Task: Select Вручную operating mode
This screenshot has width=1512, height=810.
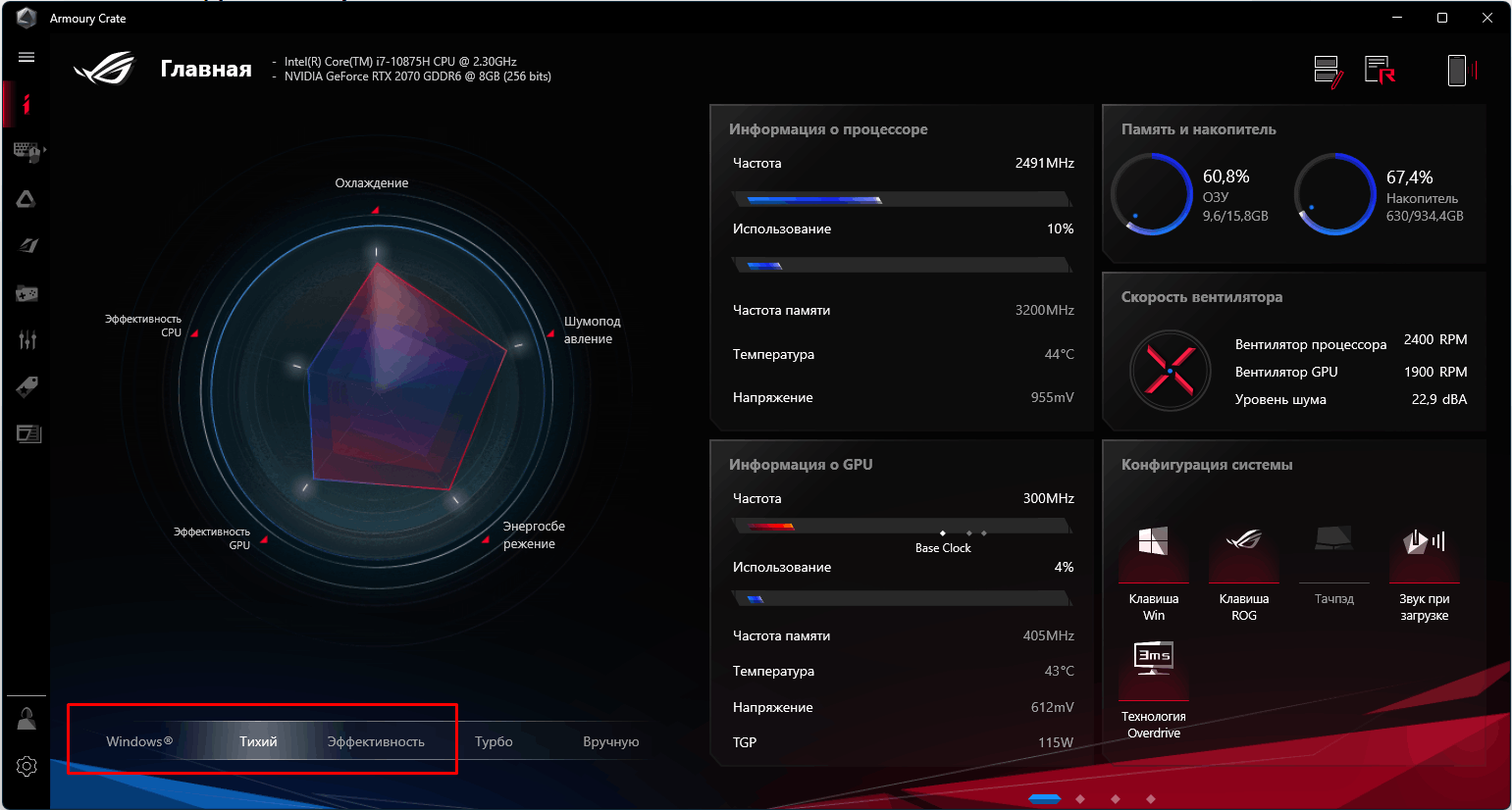Action: click(x=611, y=742)
